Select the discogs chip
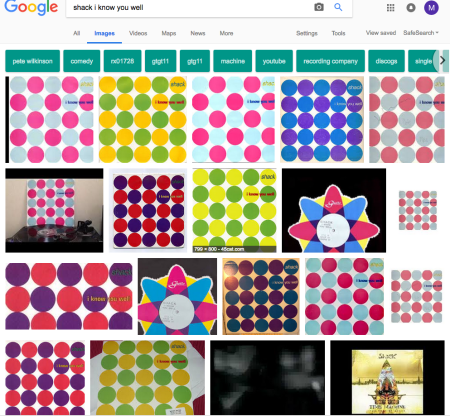This screenshot has height=416, width=450. [x=386, y=61]
